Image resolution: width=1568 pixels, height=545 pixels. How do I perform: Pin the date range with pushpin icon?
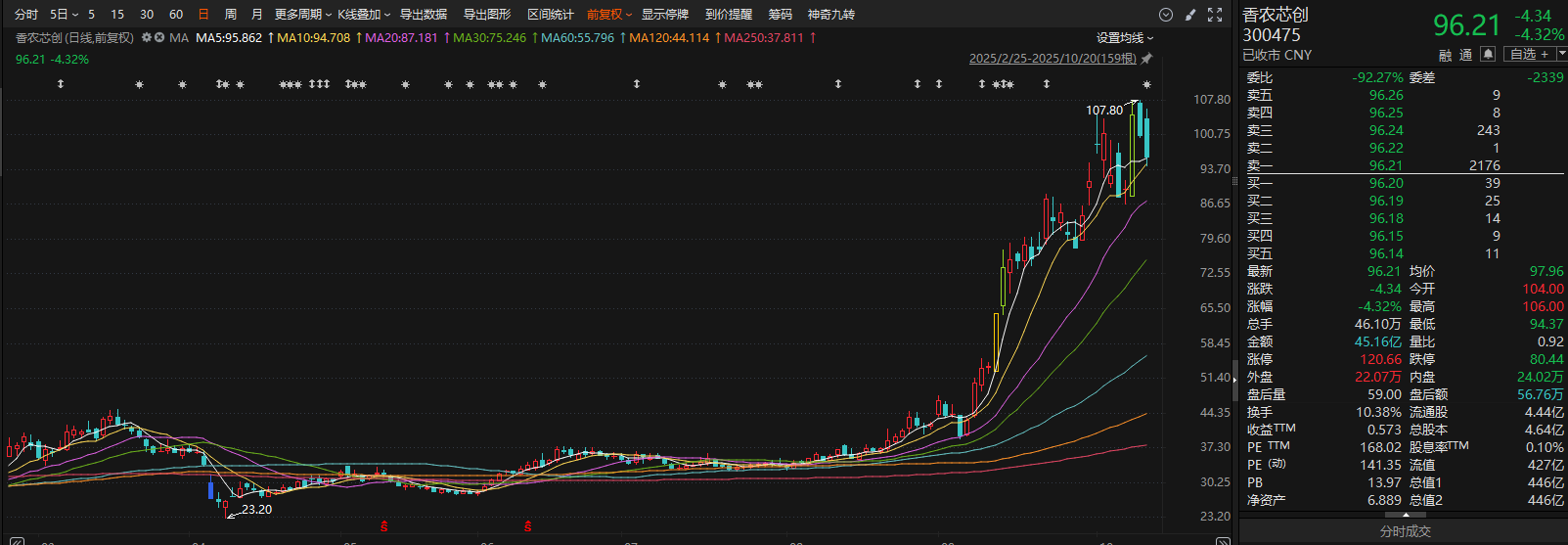tap(1146, 59)
